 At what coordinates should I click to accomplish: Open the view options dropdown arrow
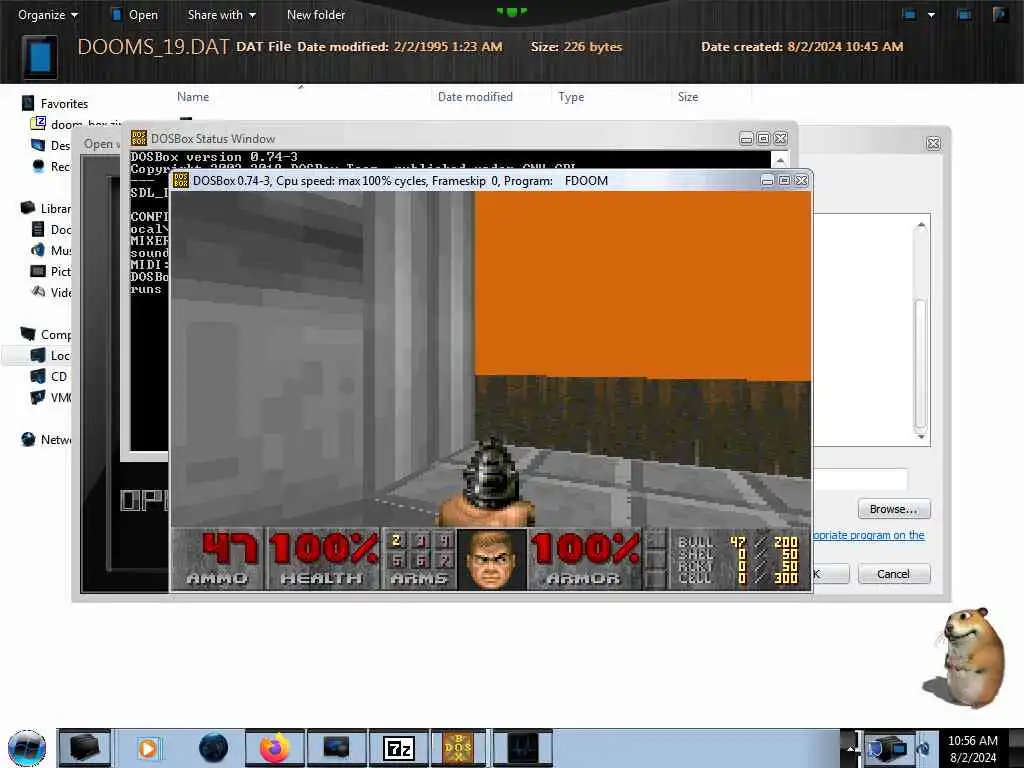click(931, 14)
